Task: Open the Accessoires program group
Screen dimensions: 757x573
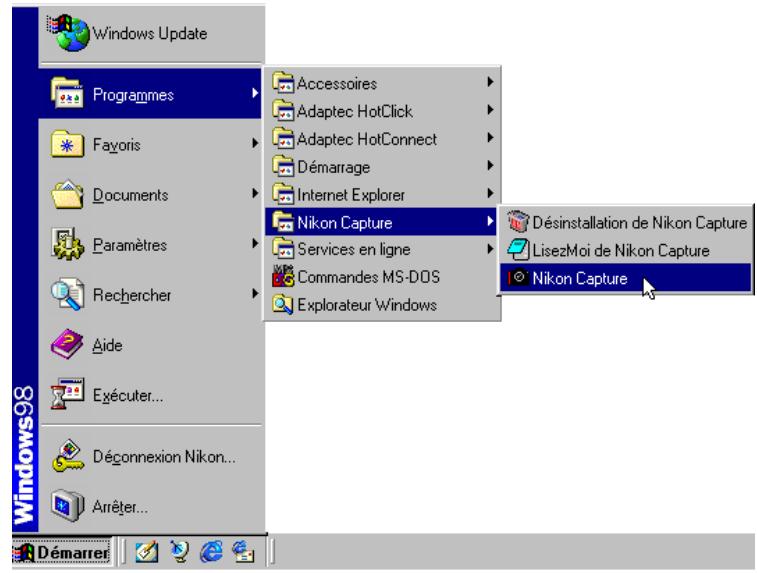Action: coord(381,83)
